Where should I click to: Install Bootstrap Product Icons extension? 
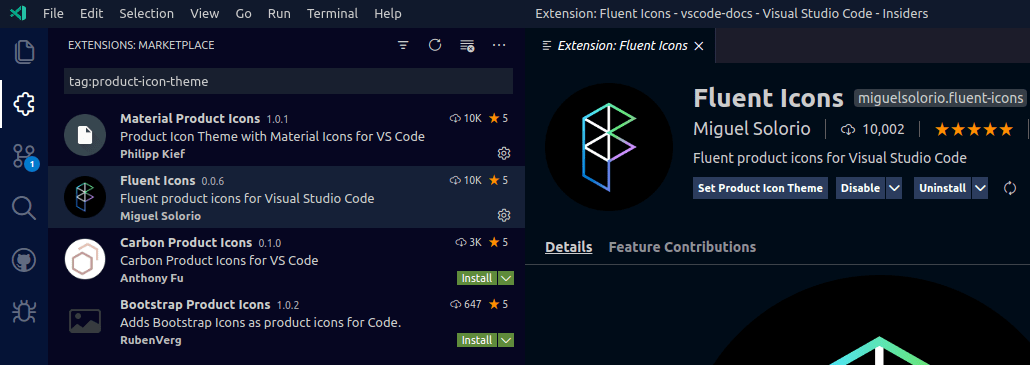coord(477,340)
